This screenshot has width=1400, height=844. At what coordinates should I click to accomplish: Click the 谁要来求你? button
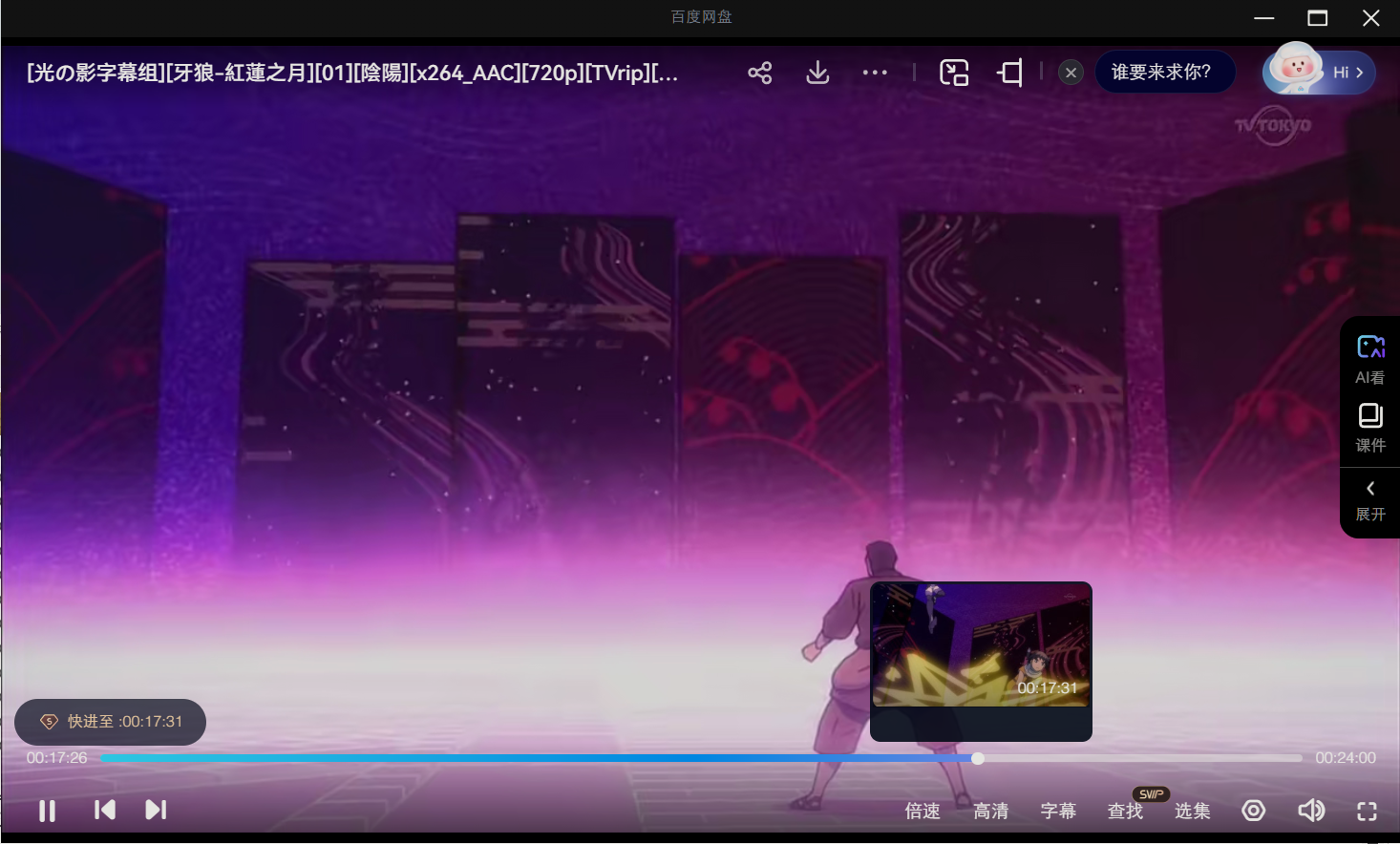(x=1165, y=72)
